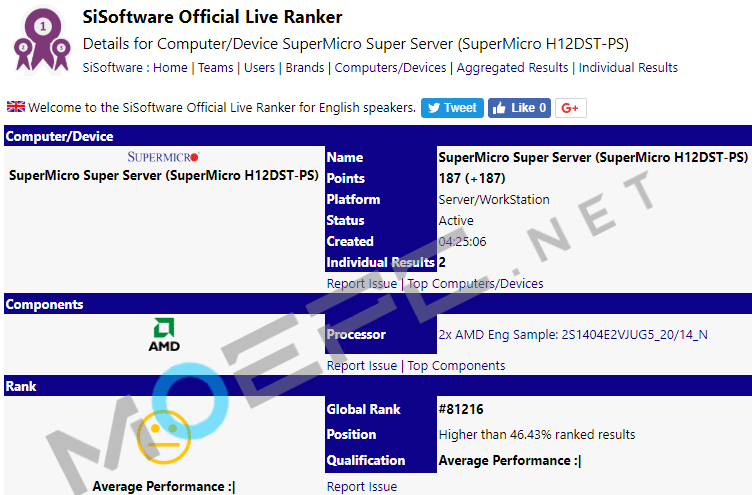This screenshot has width=752, height=495.
Task: Open the Top Components link
Action: (456, 365)
